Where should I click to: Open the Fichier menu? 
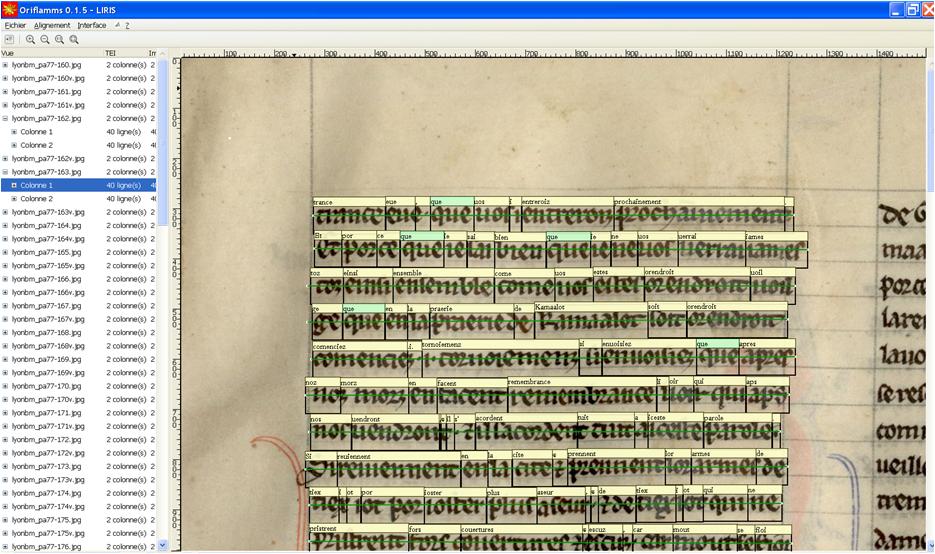click(16, 25)
